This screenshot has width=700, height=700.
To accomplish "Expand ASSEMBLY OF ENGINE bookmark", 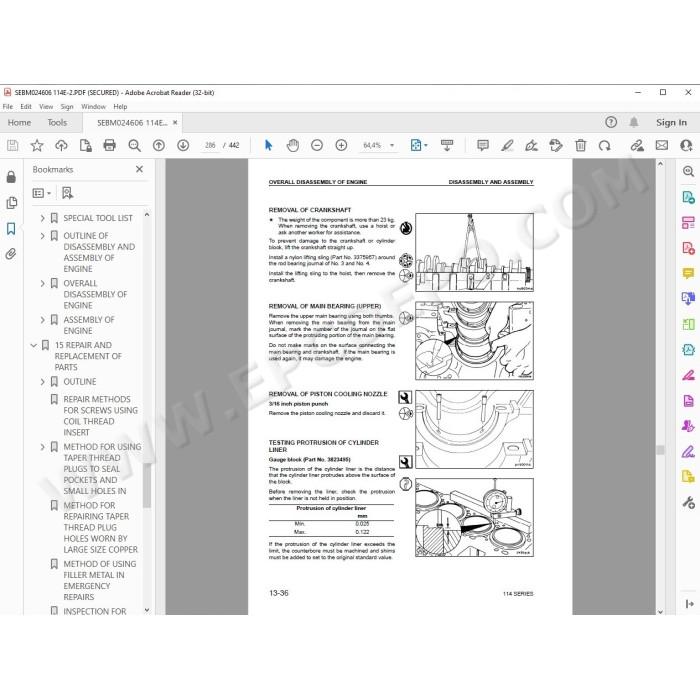I will (x=42, y=320).
